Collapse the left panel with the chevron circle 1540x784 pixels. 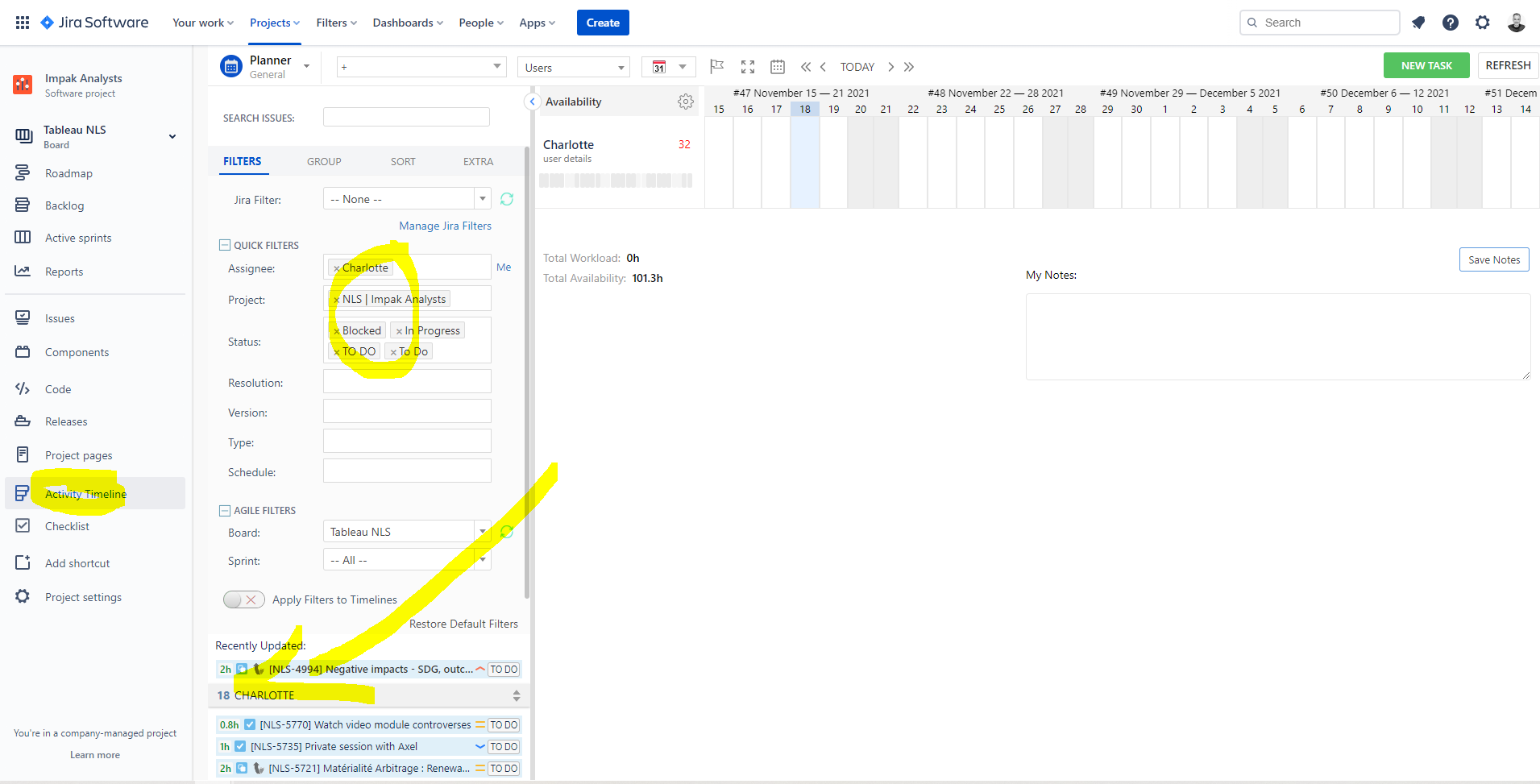coord(532,102)
